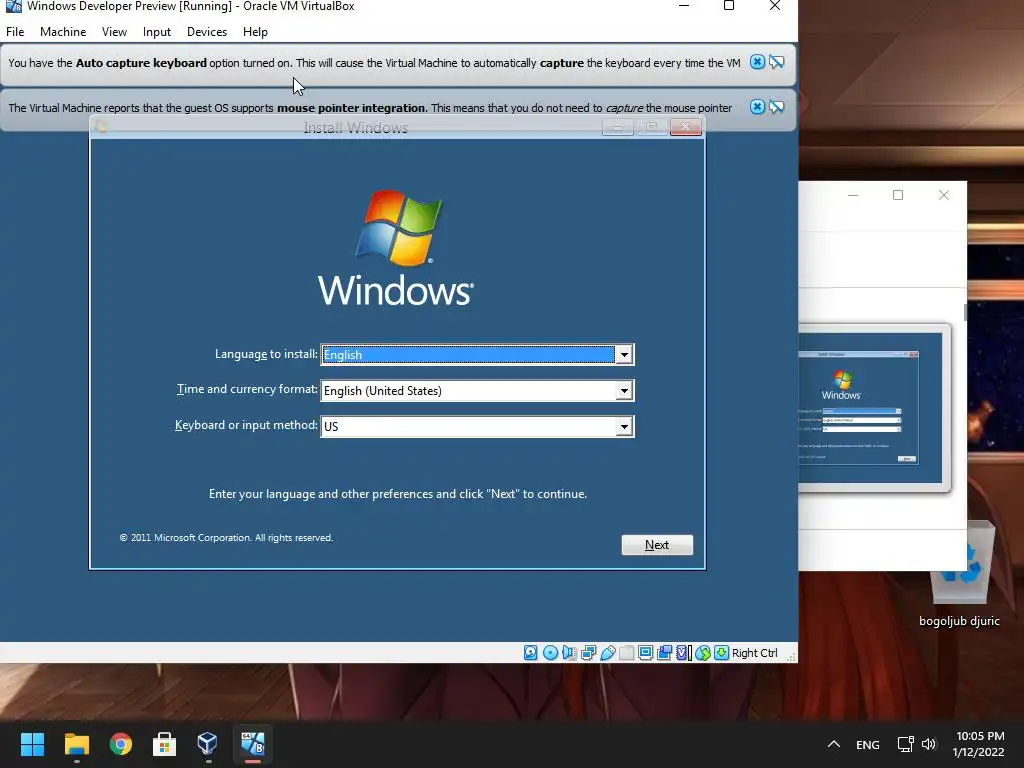Suppress future Auto capture keyboard messages
This screenshot has width=1024, height=768.
pos(776,62)
